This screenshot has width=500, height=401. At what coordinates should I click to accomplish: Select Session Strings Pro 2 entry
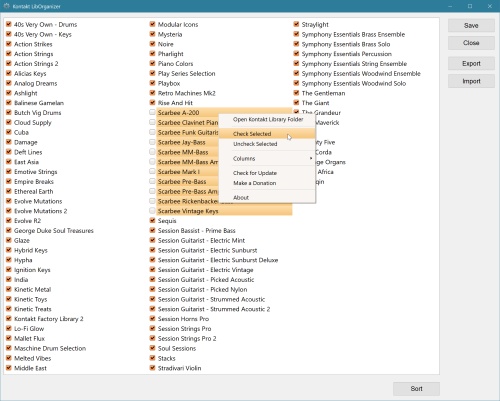coord(187,339)
